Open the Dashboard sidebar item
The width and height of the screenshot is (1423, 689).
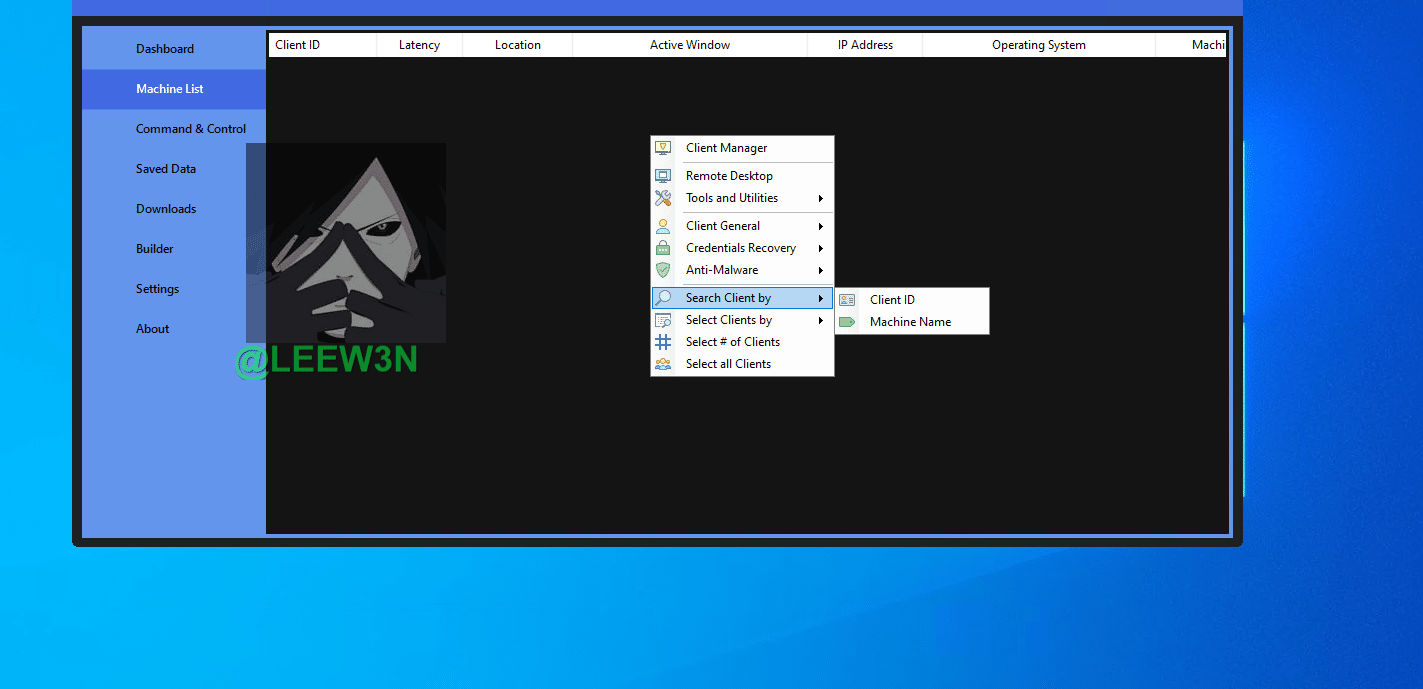tap(165, 49)
